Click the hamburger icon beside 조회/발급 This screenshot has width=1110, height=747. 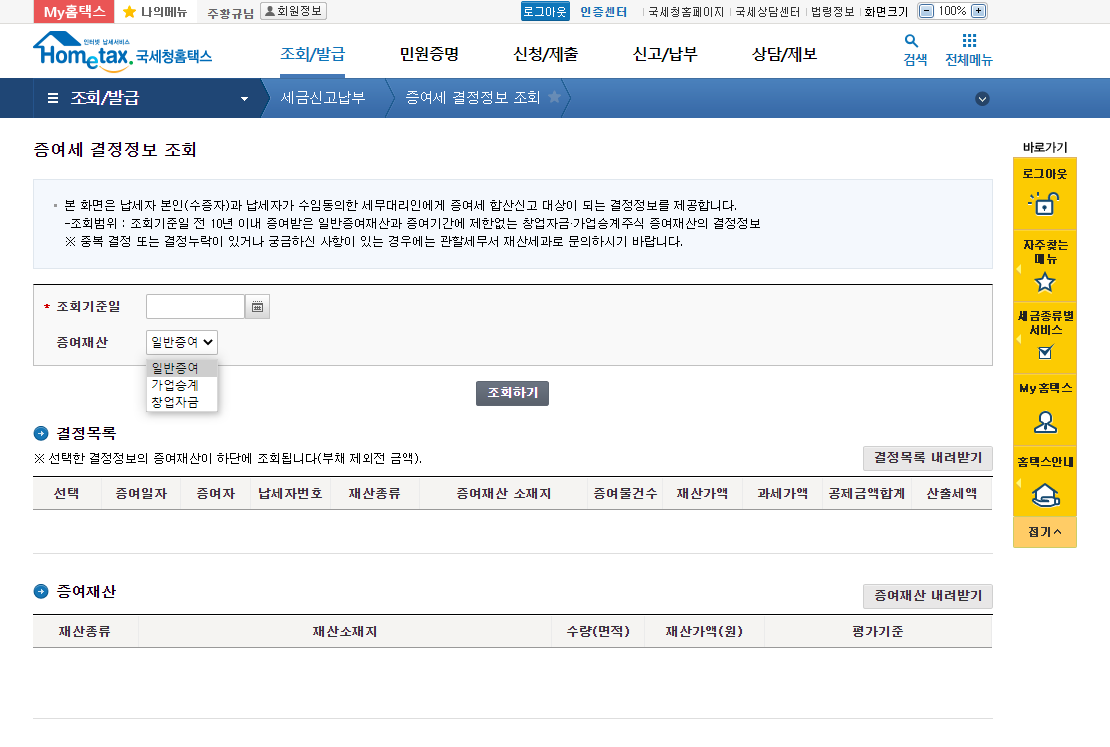tap(53, 98)
